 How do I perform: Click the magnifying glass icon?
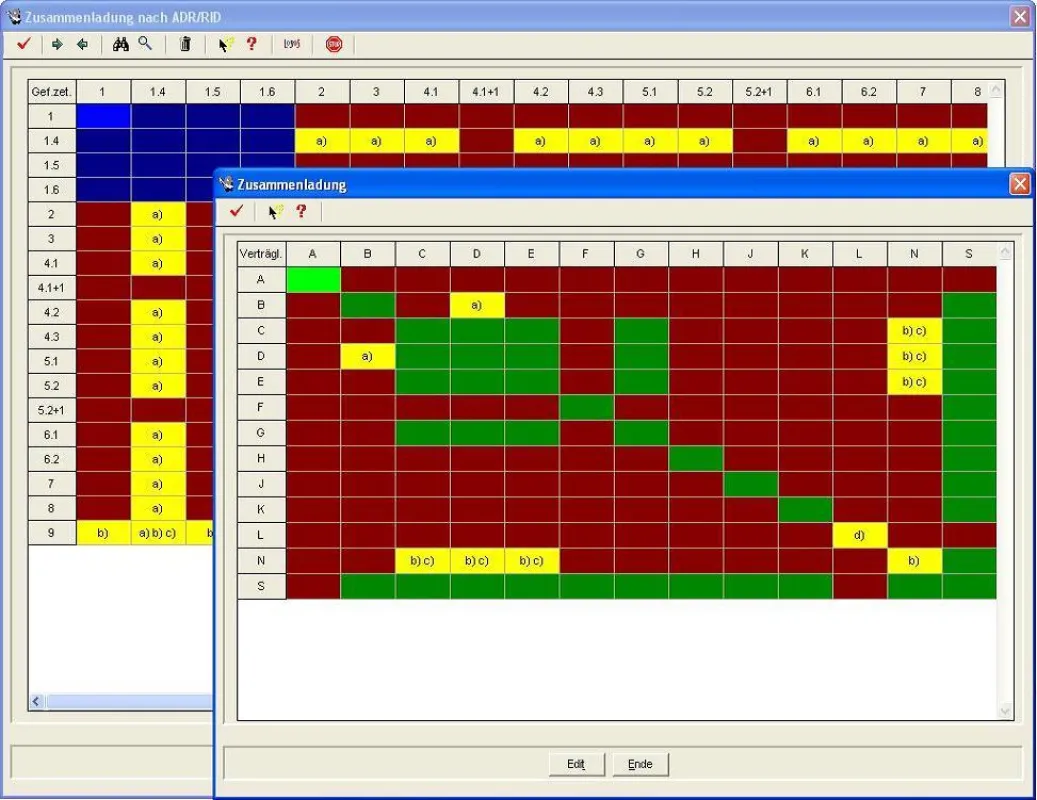coord(145,44)
